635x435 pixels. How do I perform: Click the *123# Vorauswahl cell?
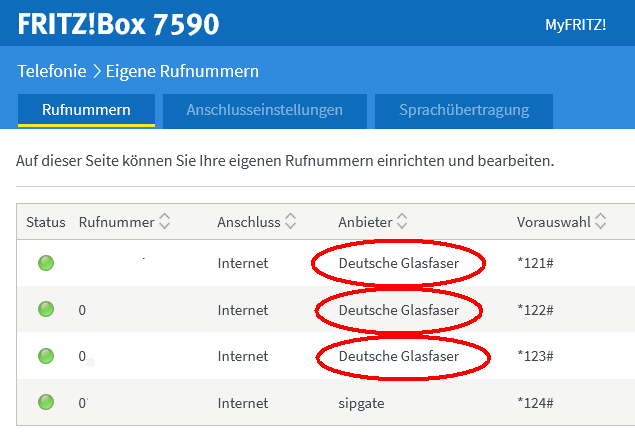(x=535, y=356)
